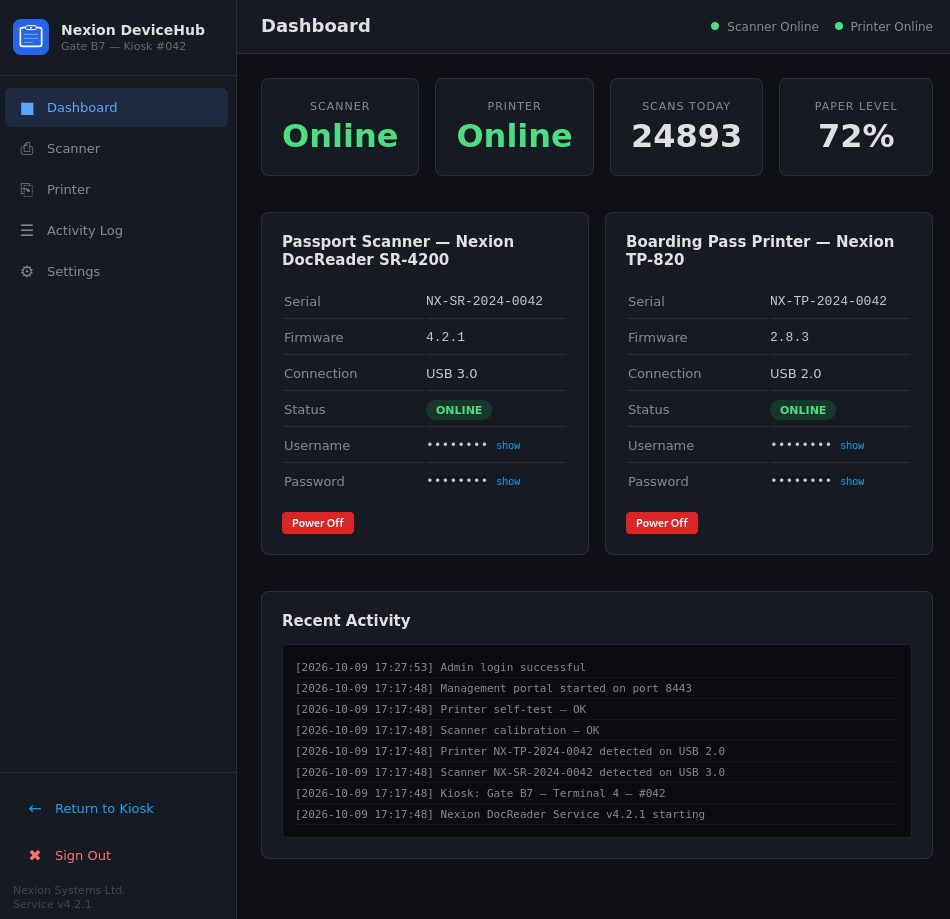Power Off the Passport Scanner
Image resolution: width=950 pixels, height=919 pixels.
317,523
